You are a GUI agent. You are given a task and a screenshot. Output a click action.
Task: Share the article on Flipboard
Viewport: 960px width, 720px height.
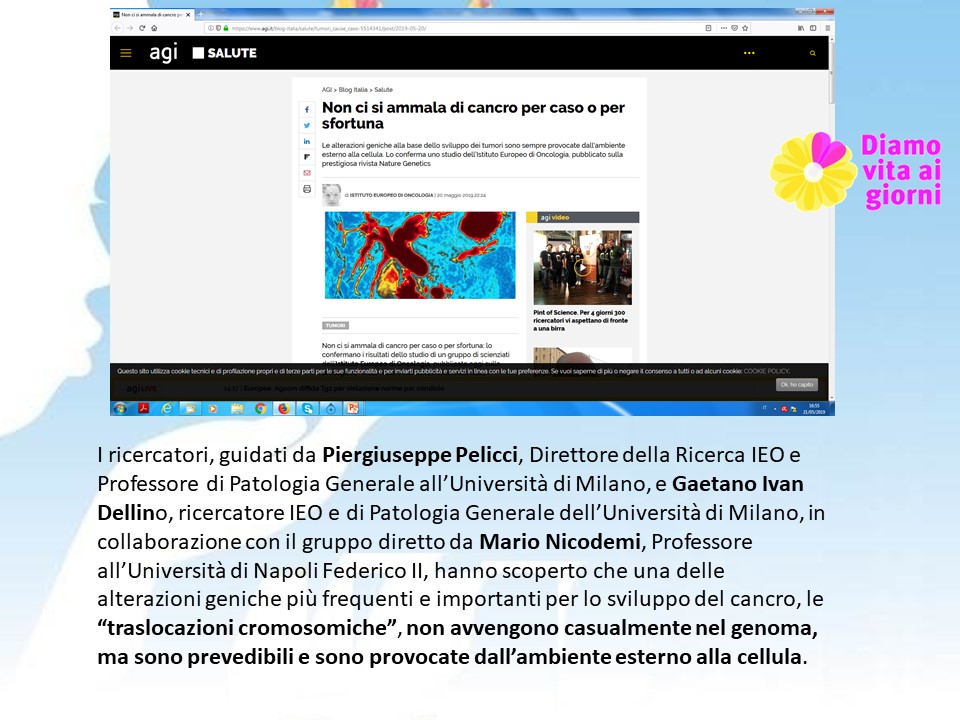[307, 157]
